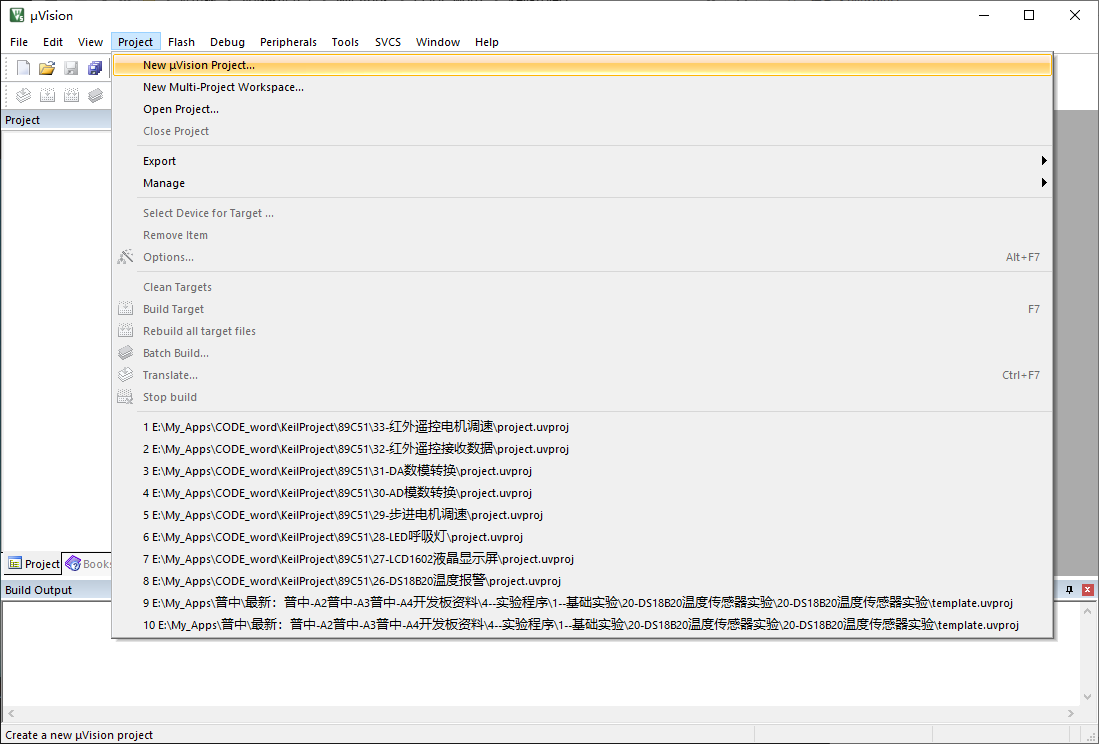
Task: Click the Open file folder icon
Action: tap(47, 68)
